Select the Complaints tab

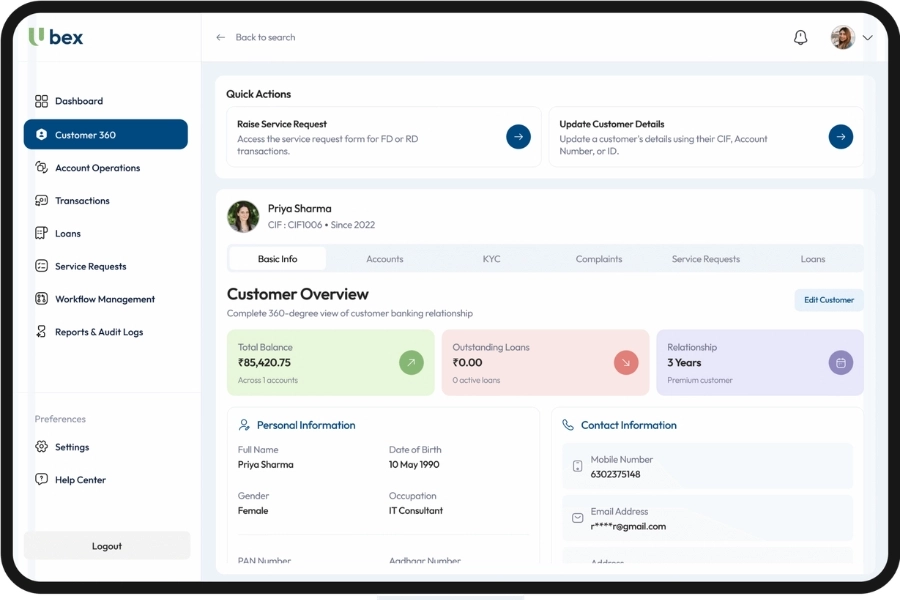(598, 259)
